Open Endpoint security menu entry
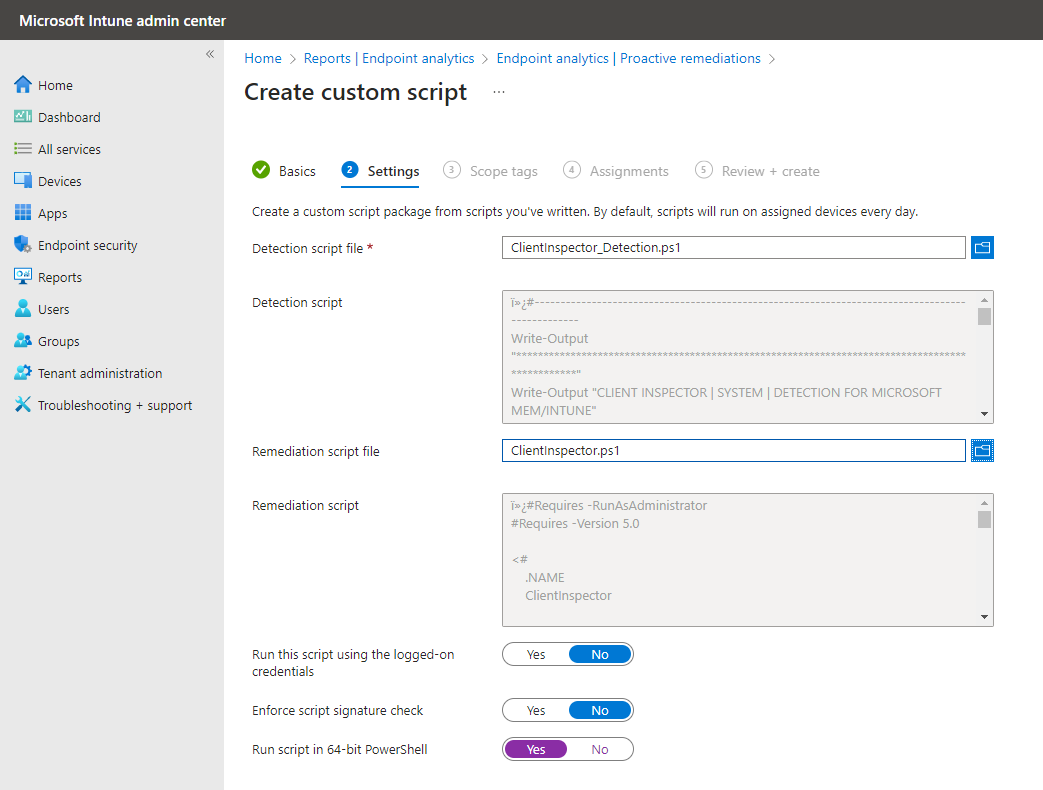The height and width of the screenshot is (790, 1043). (87, 245)
